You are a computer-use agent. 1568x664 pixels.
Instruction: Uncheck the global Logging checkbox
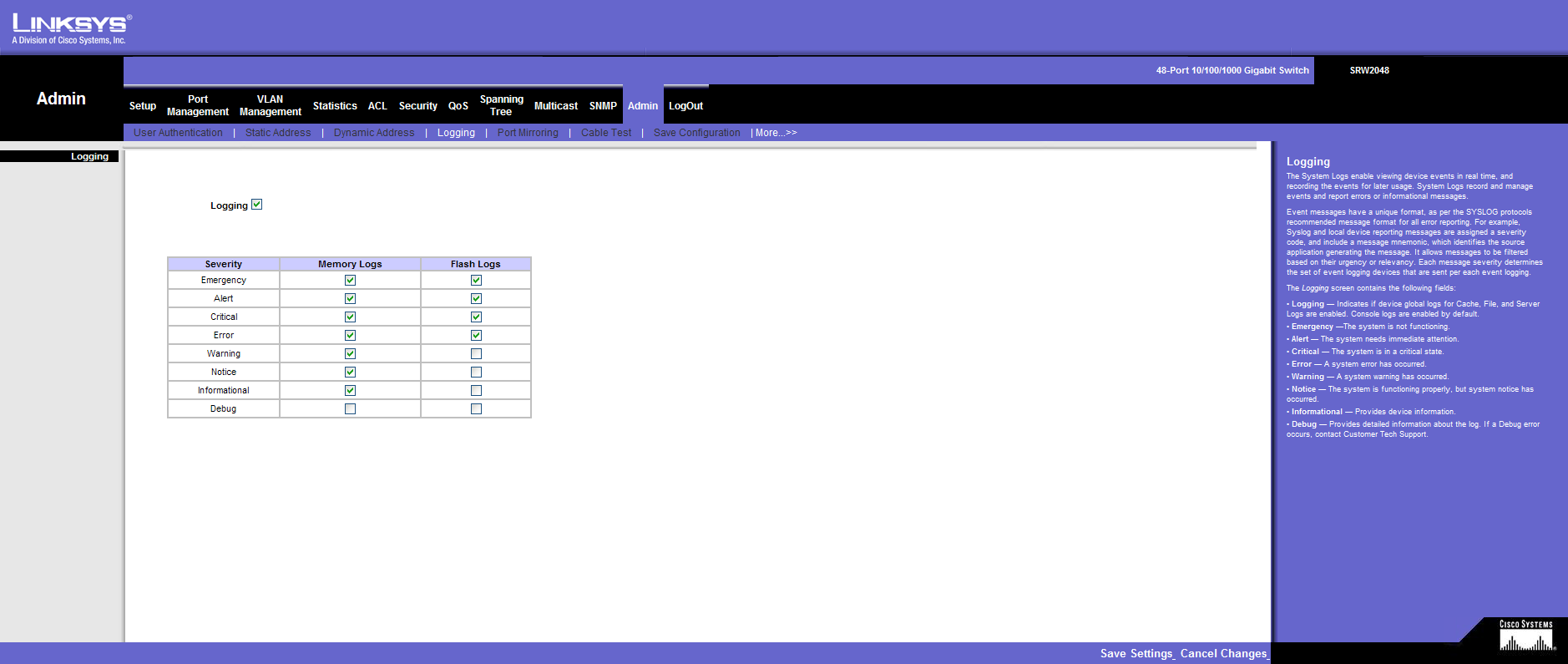pos(257,205)
